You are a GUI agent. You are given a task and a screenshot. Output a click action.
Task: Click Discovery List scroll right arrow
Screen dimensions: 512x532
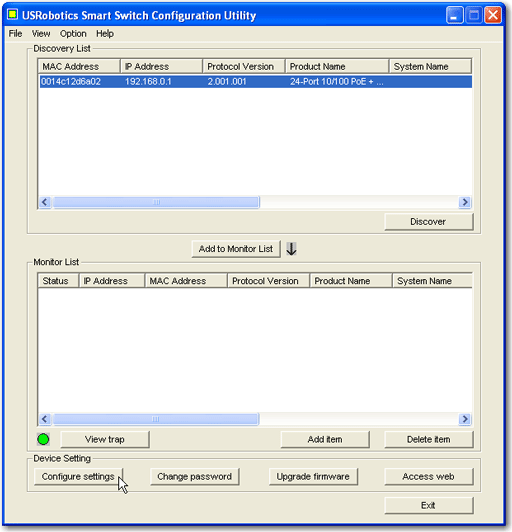point(465,202)
